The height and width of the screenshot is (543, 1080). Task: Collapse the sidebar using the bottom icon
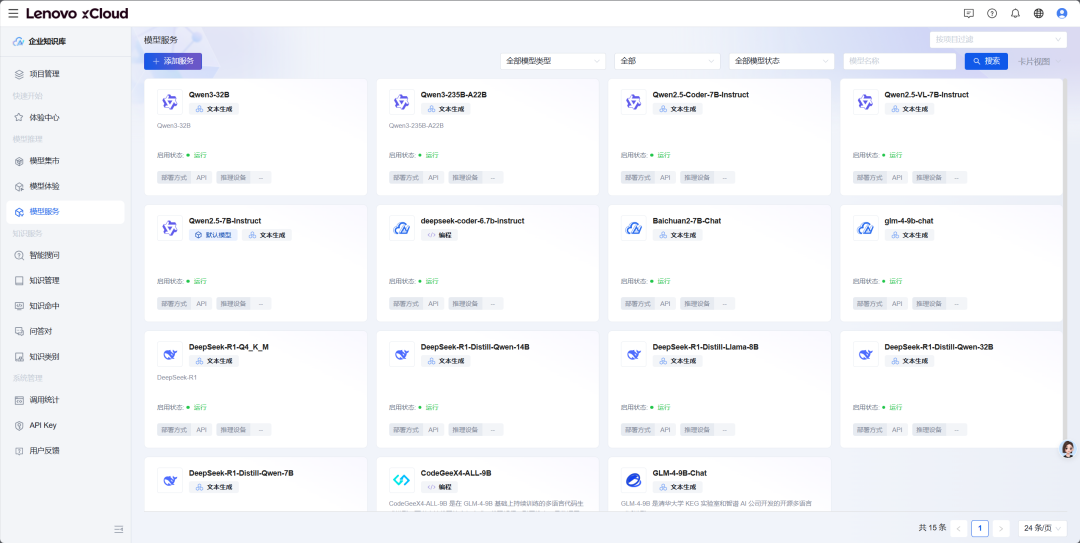[118, 529]
